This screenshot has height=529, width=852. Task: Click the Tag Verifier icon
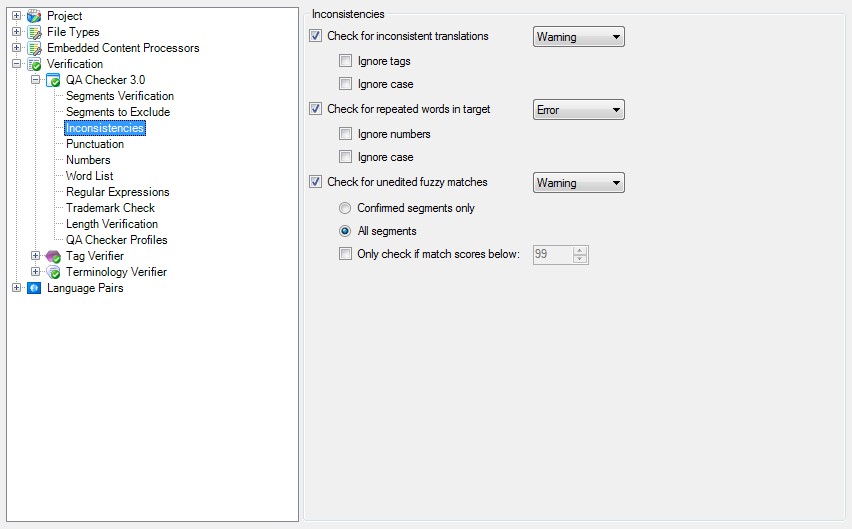click(x=54, y=256)
